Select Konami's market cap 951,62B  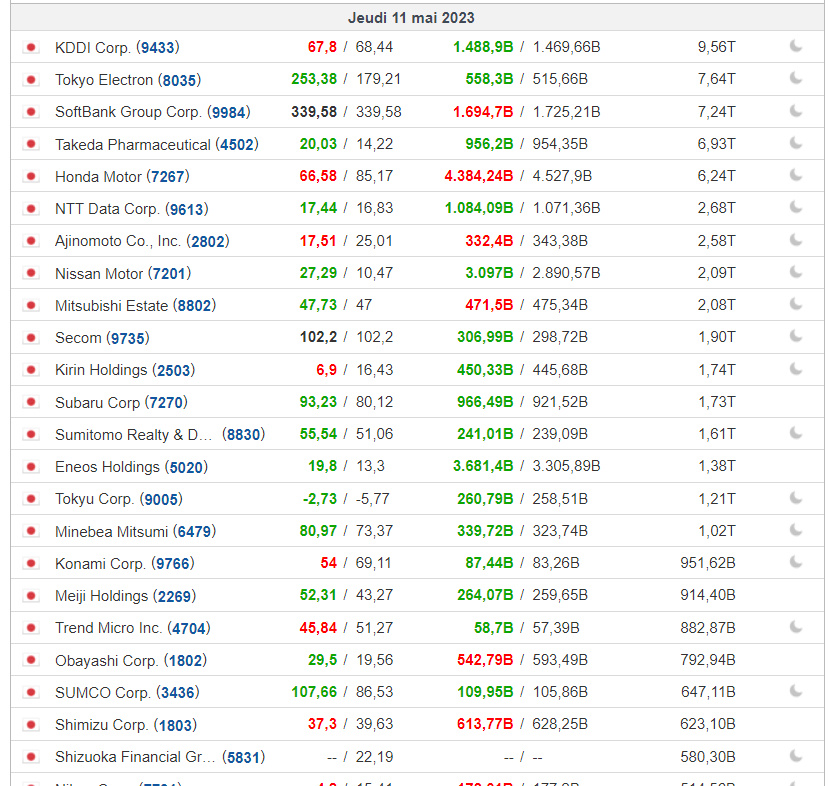tap(708, 563)
